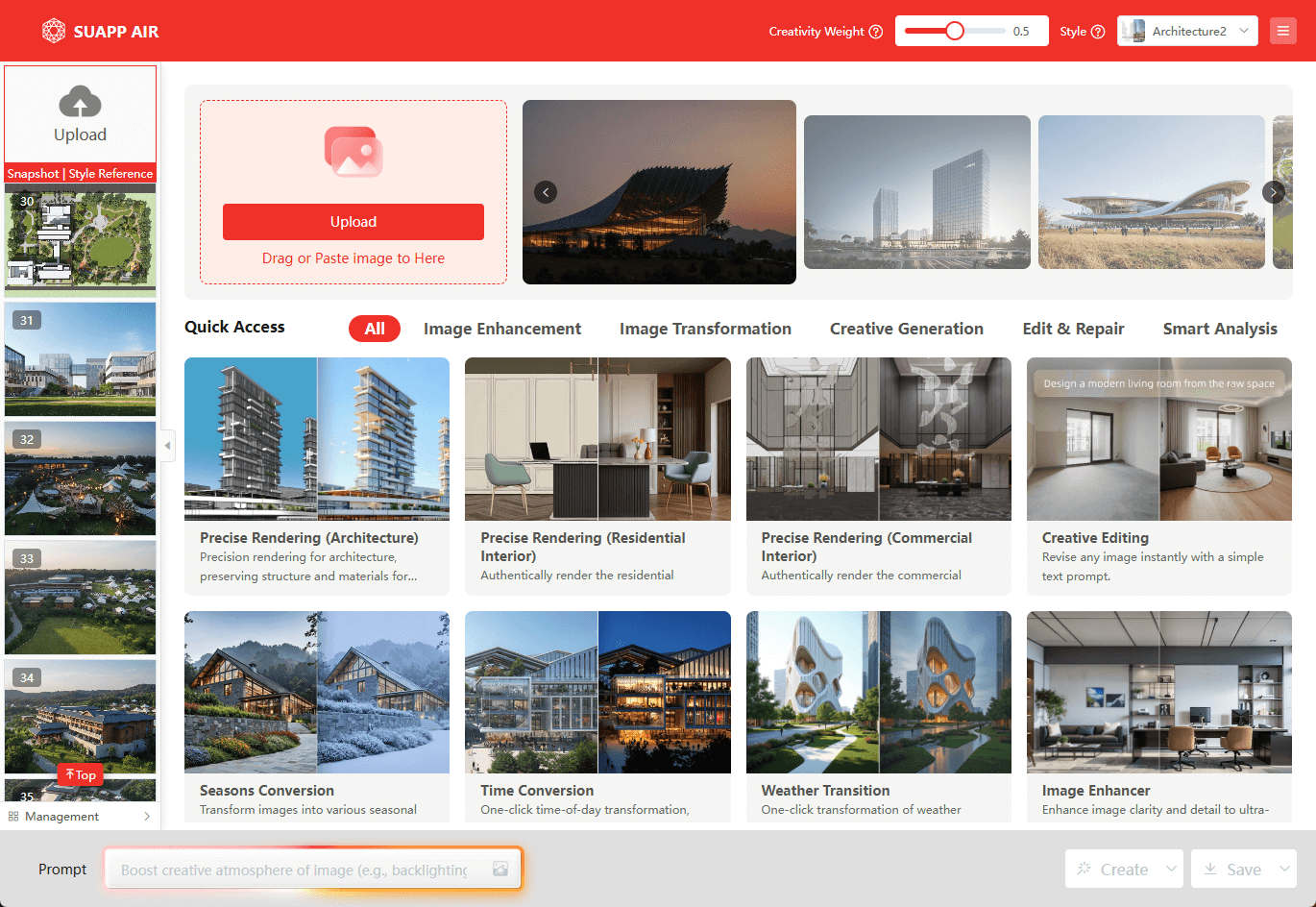The width and height of the screenshot is (1316, 907).
Task: Expand the Create button dropdown arrow
Action: click(x=1171, y=869)
